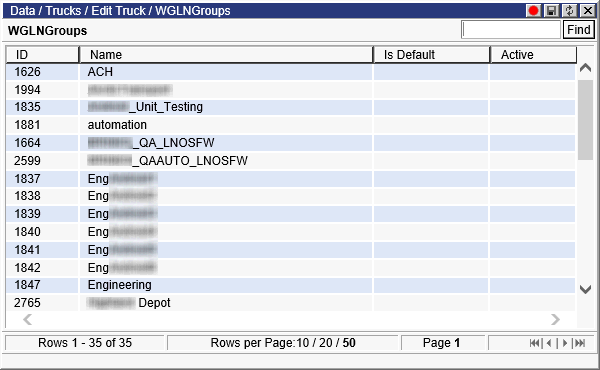The width and height of the screenshot is (600, 370).
Task: Click the refresh icon in title bar
Action: click(569, 11)
